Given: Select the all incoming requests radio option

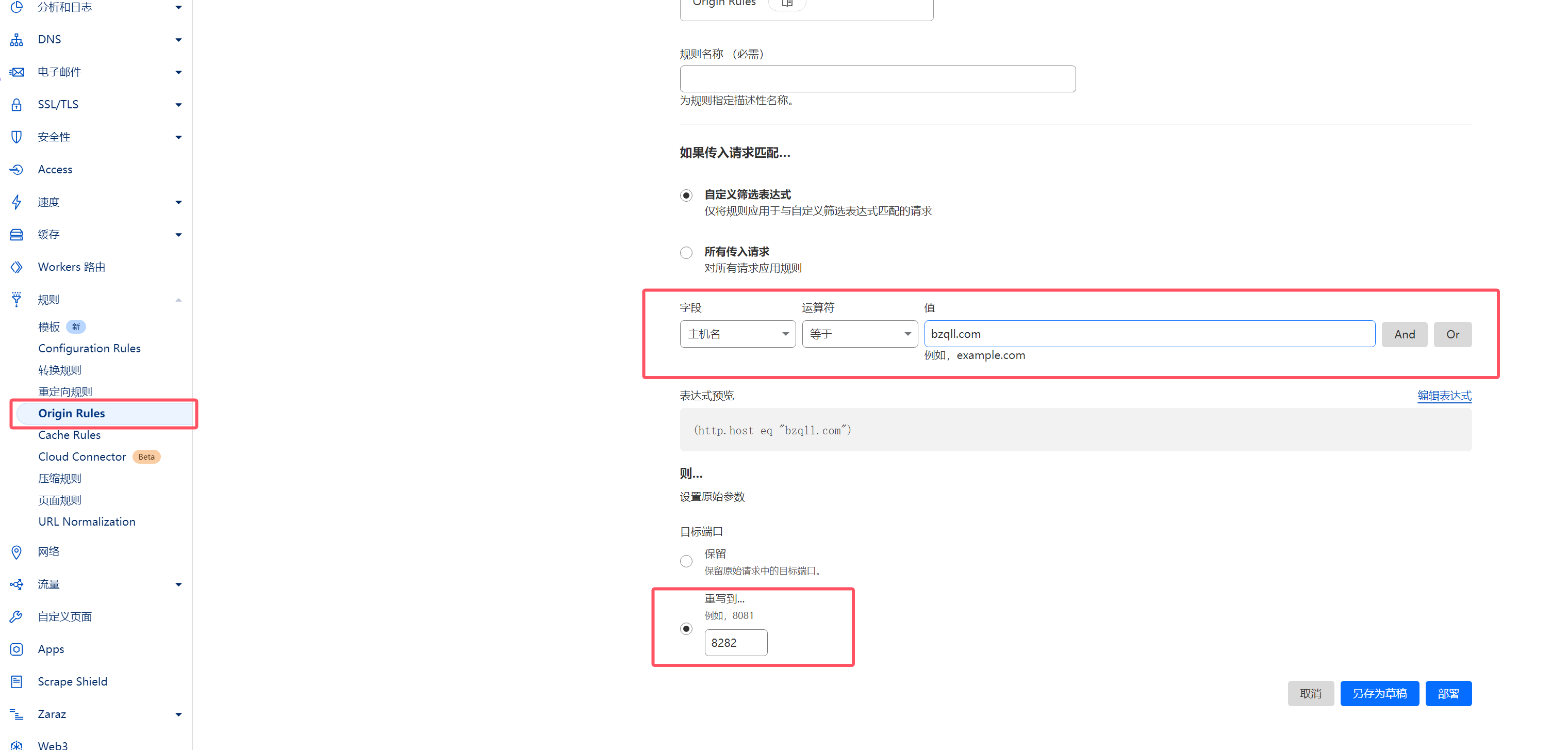Looking at the screenshot, I should (686, 253).
